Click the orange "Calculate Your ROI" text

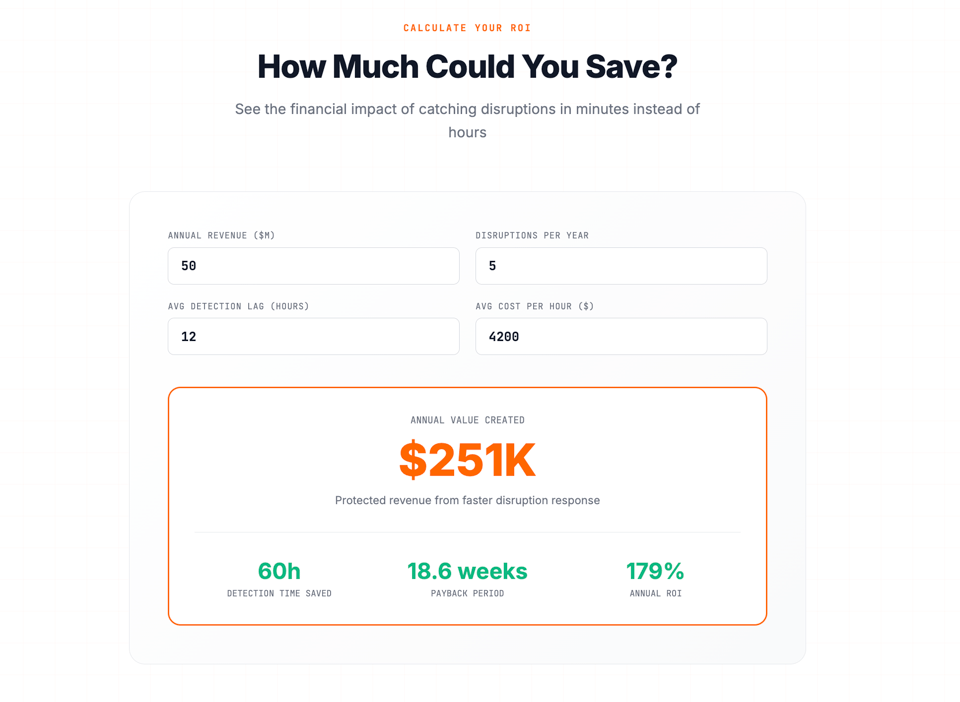tap(467, 28)
